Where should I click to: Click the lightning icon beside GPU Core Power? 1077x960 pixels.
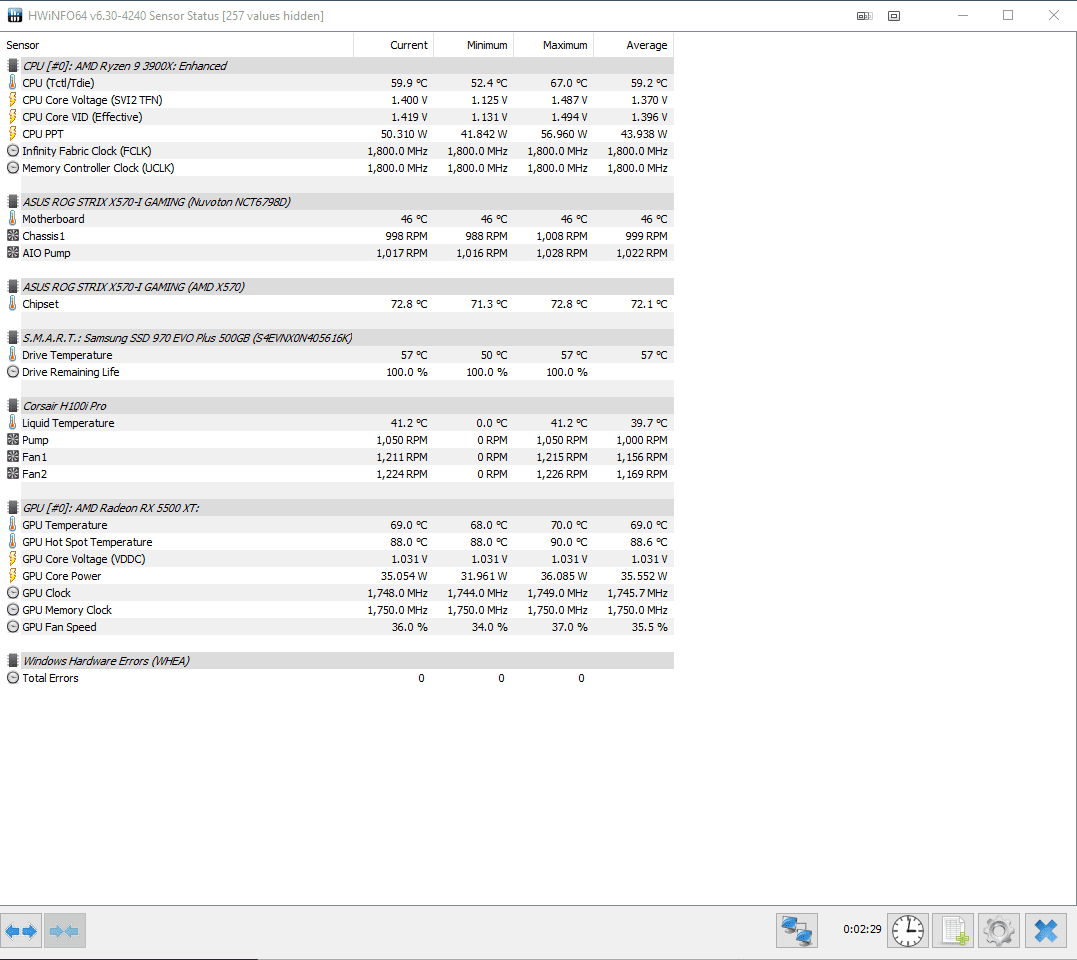click(12, 576)
